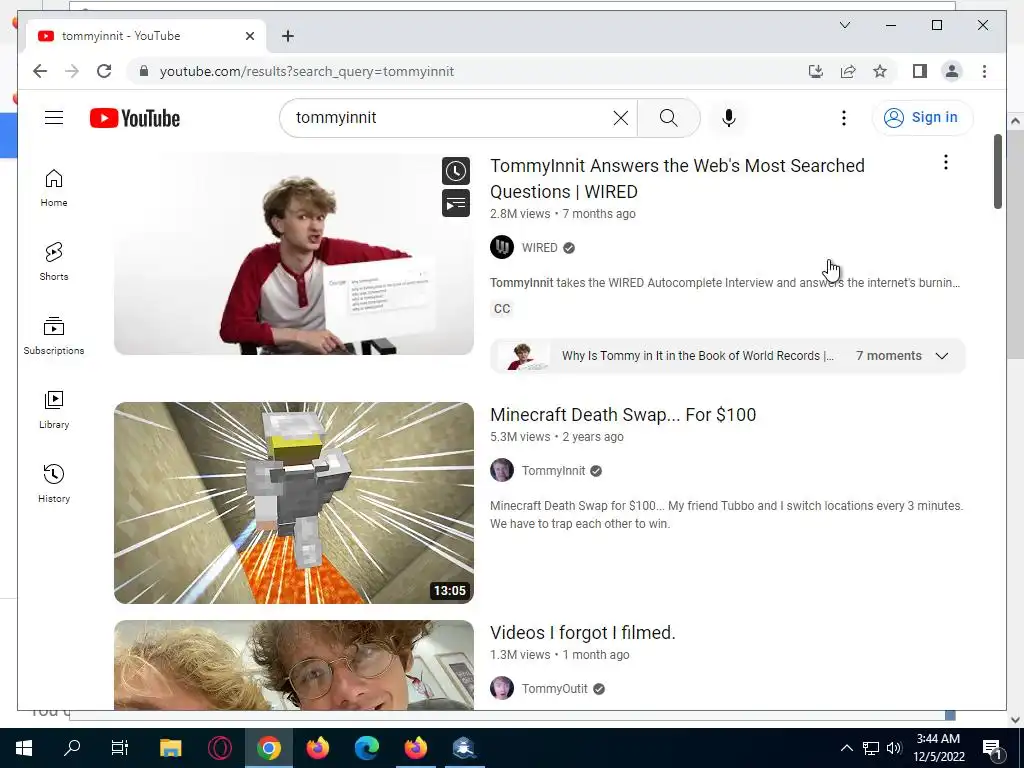Open the YouTube guide hamburger menu
The width and height of the screenshot is (1024, 768).
[x=54, y=118]
